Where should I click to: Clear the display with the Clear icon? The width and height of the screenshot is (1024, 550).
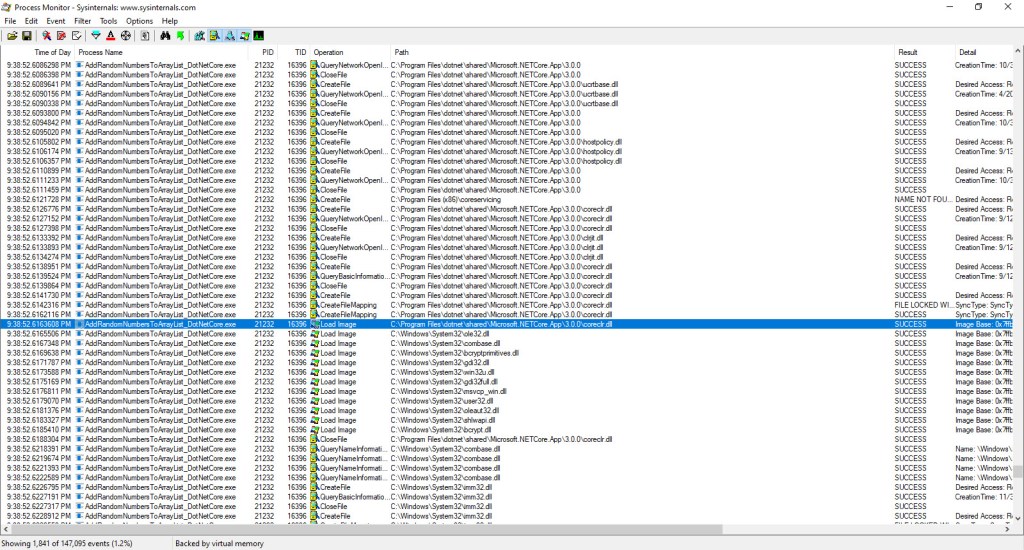(x=76, y=36)
